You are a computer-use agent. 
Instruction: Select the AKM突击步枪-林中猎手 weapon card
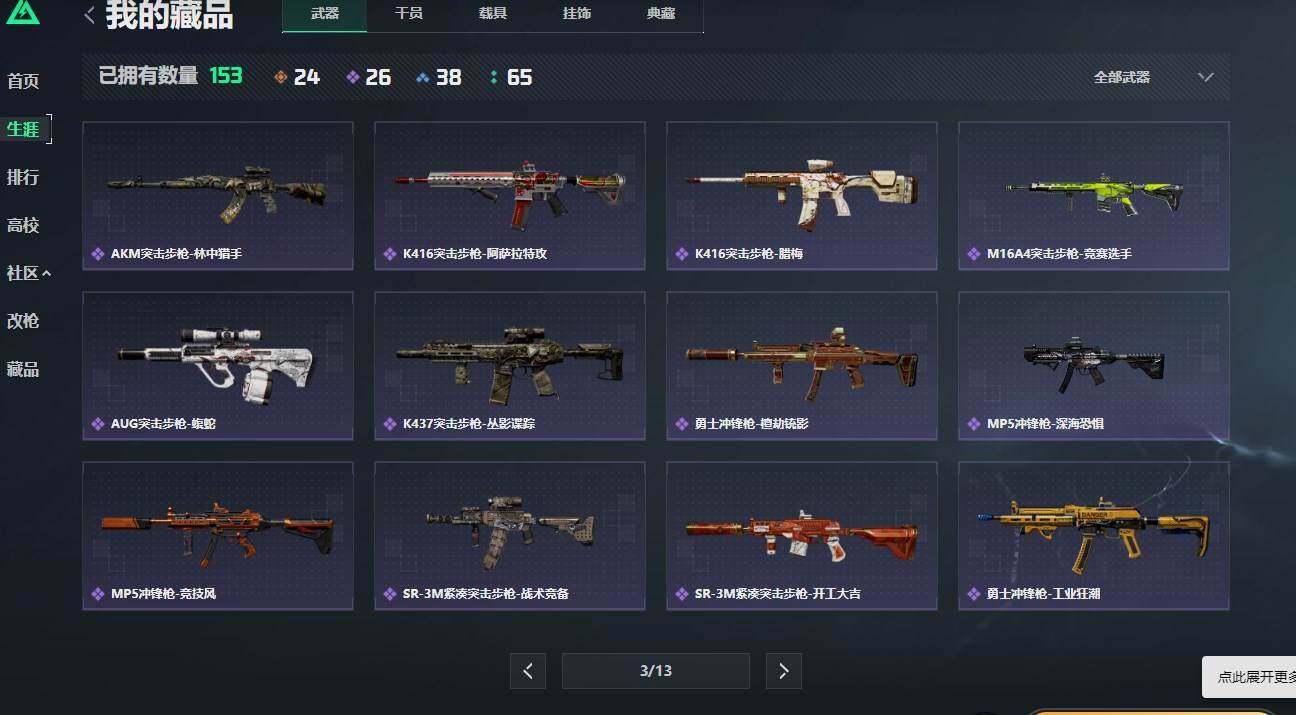(218, 196)
